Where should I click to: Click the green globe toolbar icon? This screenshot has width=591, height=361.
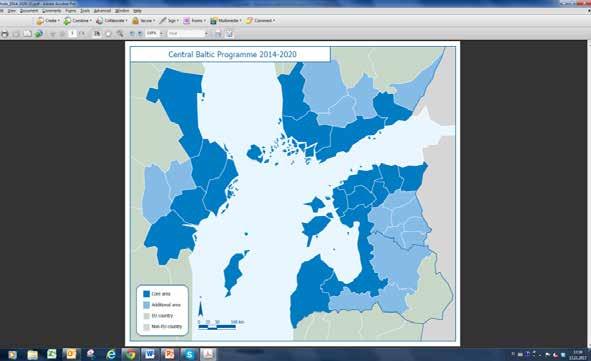38,34
